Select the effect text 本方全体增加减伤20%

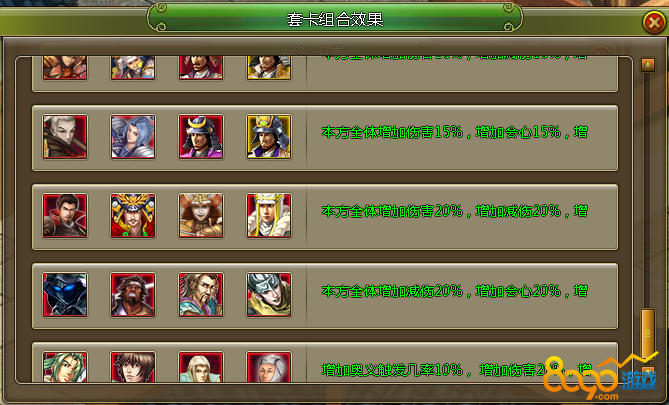(x=392, y=291)
